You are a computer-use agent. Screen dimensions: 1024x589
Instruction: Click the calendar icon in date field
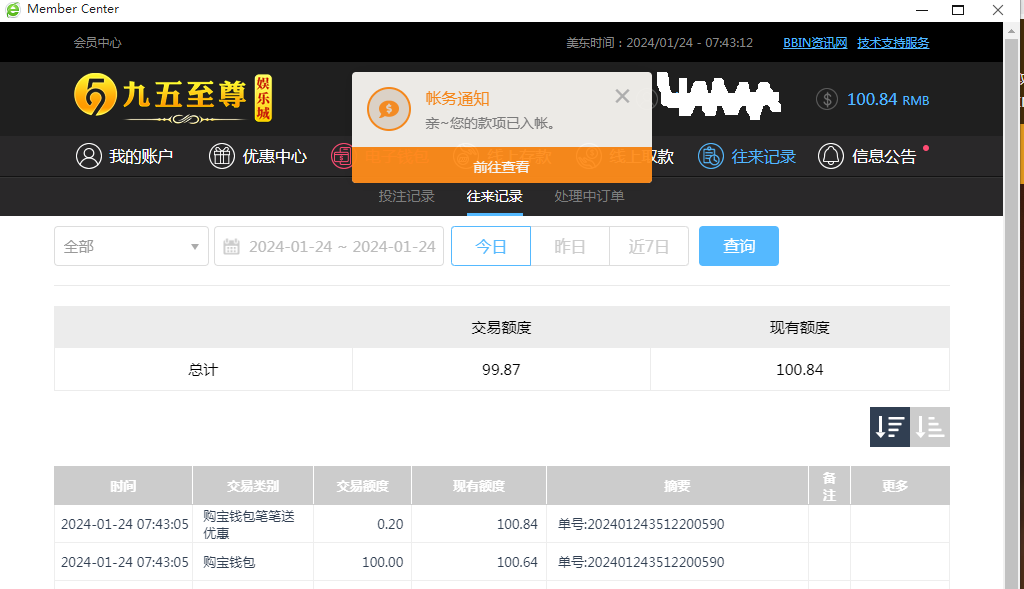231,246
